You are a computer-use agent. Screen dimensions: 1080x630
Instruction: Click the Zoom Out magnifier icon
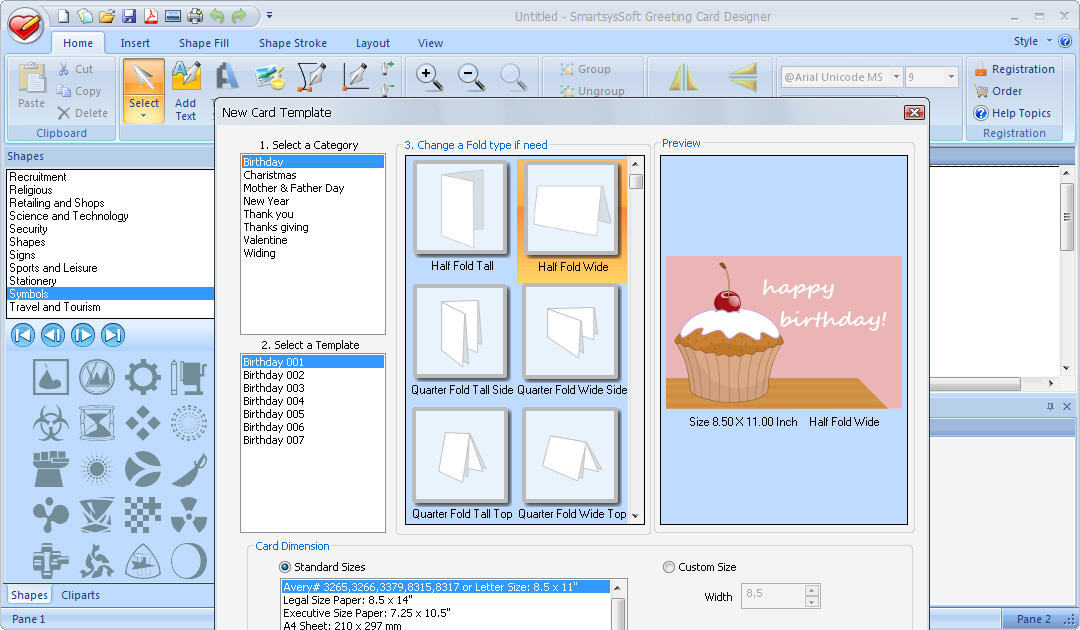470,77
